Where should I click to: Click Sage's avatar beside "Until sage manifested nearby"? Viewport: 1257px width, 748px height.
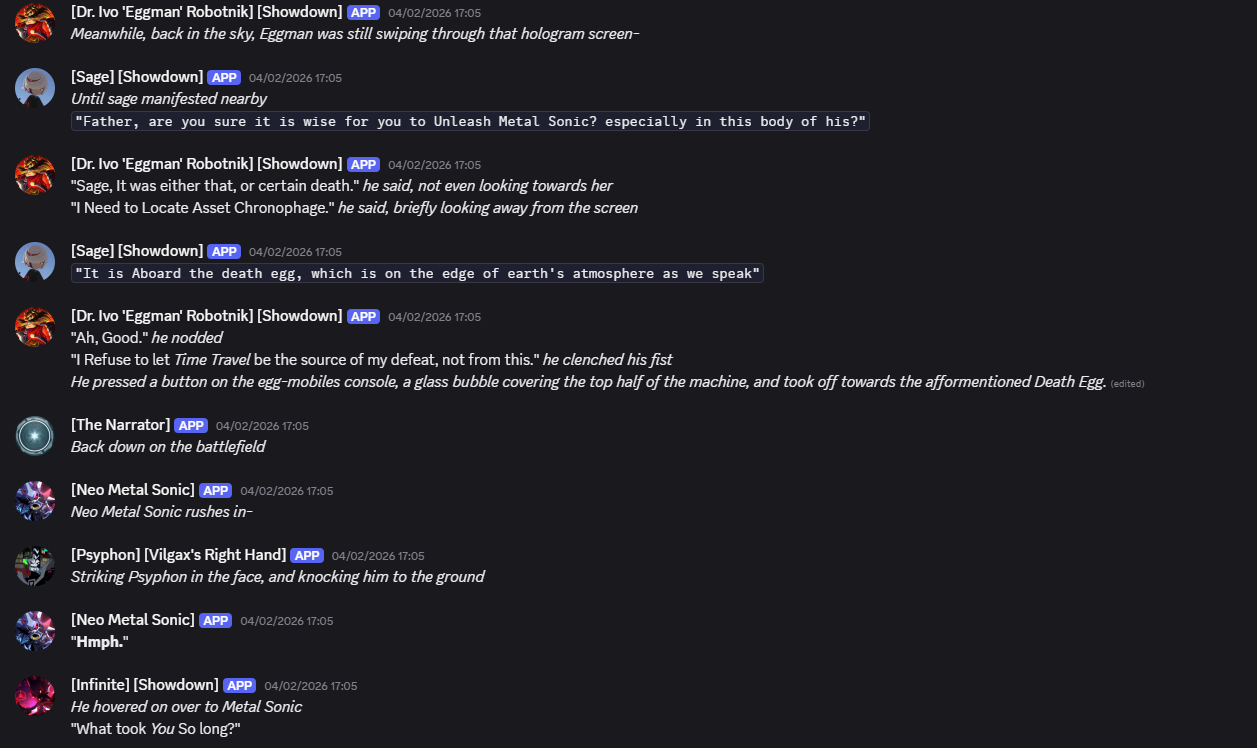tap(35, 88)
